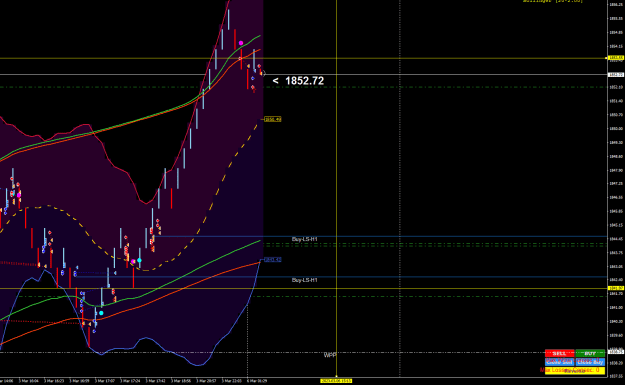Click the blue Close Sell button
Viewport: 625px width, 385px height.
559,362
